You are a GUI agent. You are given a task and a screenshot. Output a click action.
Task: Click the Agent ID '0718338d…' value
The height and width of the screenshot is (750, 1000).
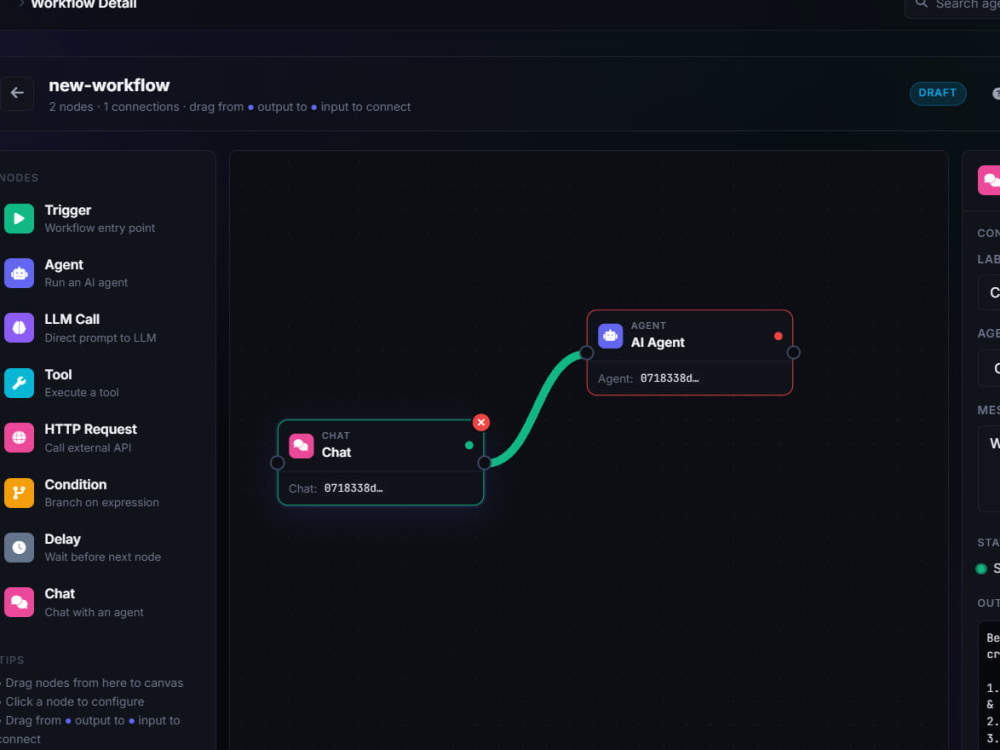click(669, 378)
